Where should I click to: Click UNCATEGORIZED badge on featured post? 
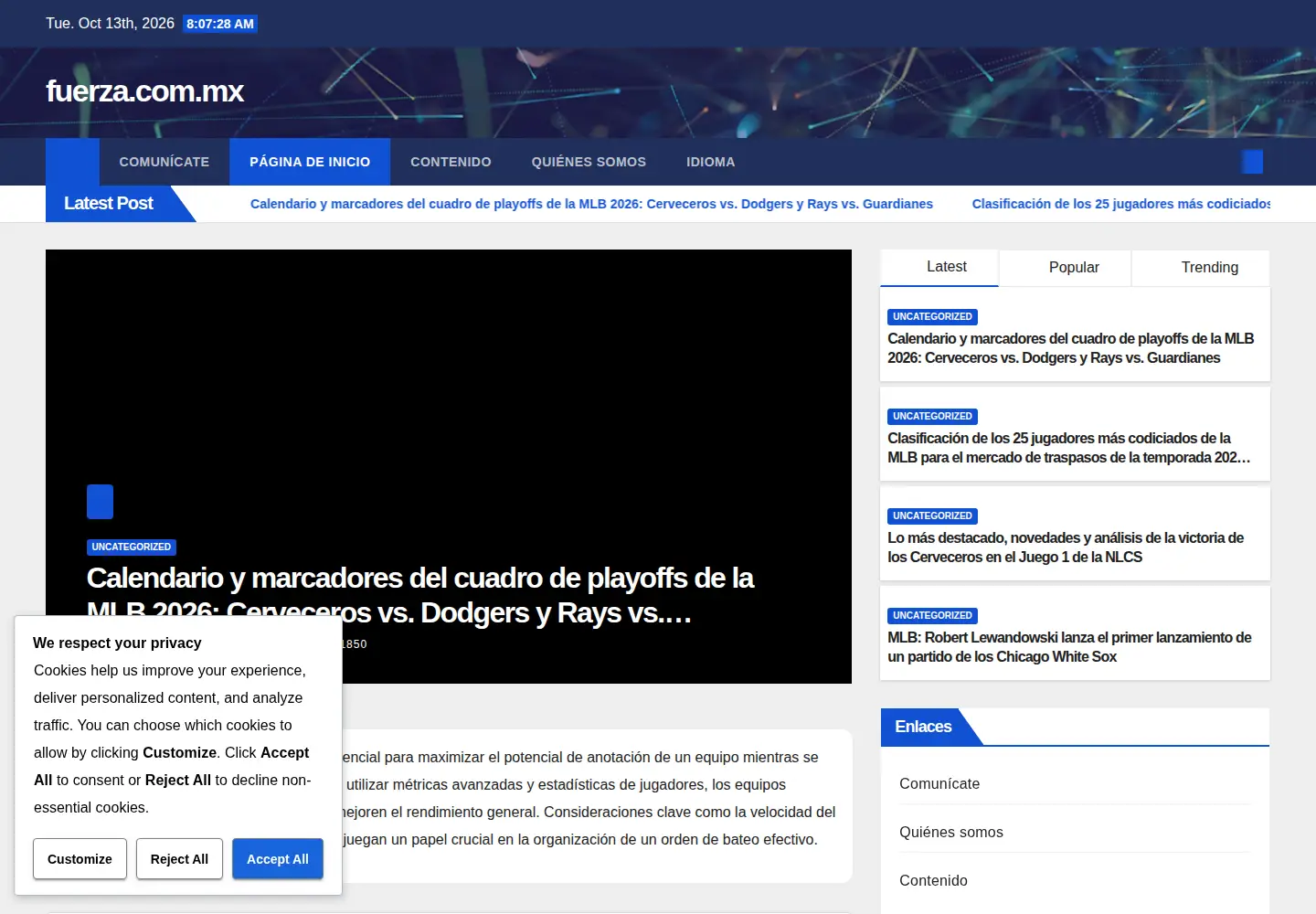tap(132, 547)
